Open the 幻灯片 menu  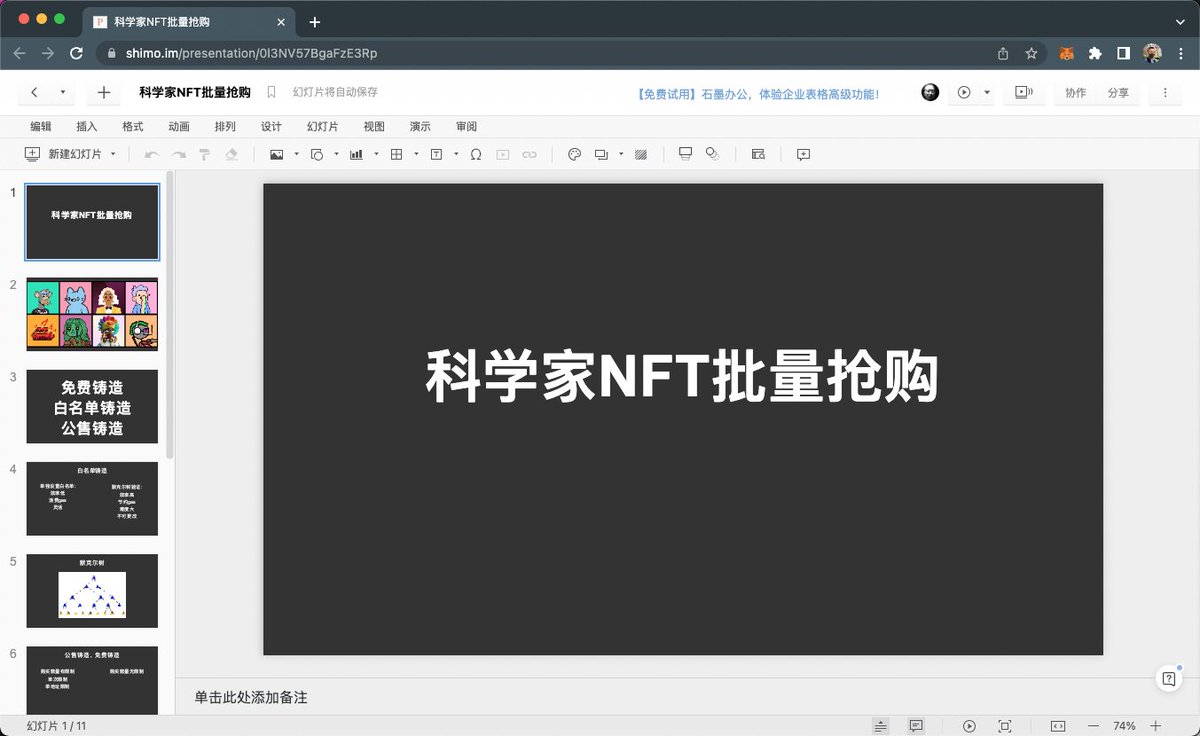[x=322, y=126]
